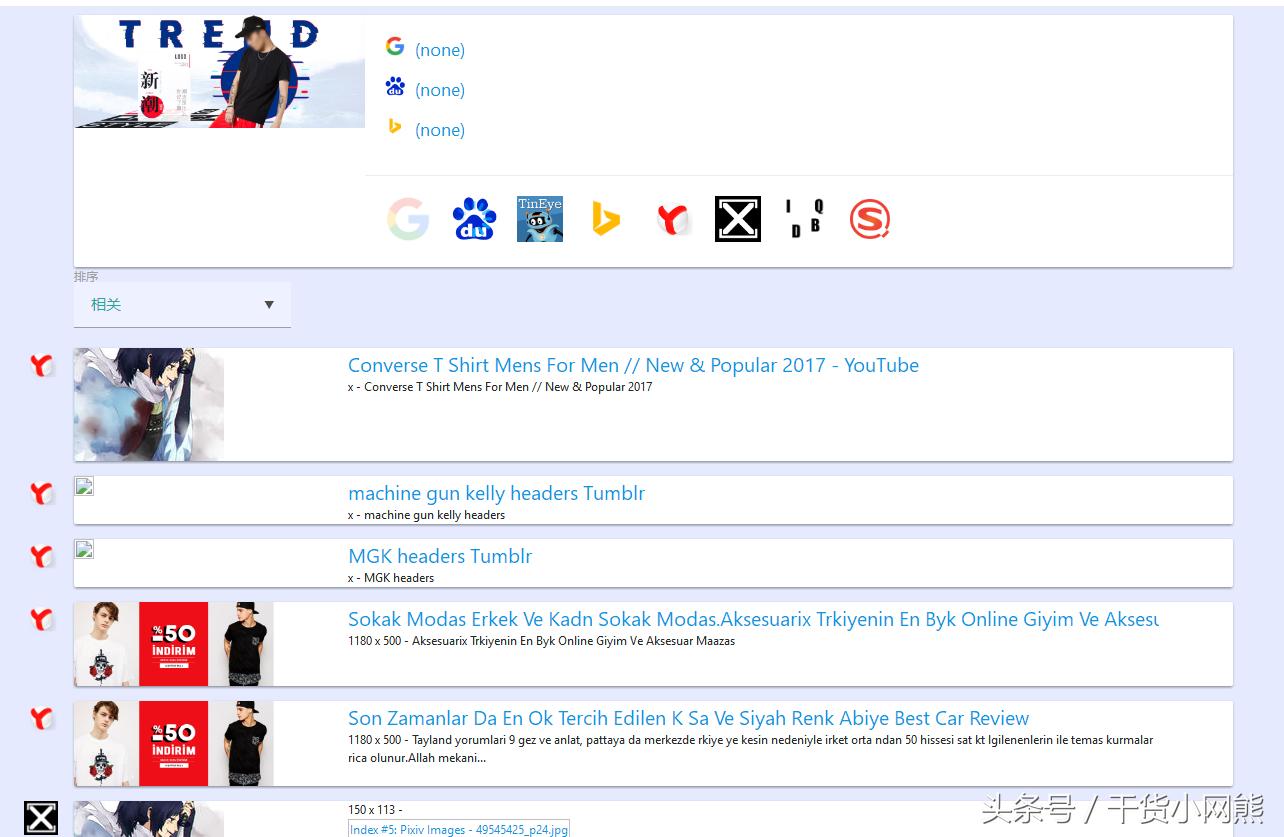
Task: Pick the SauceNAO icon in the engine row
Action: tap(738, 219)
